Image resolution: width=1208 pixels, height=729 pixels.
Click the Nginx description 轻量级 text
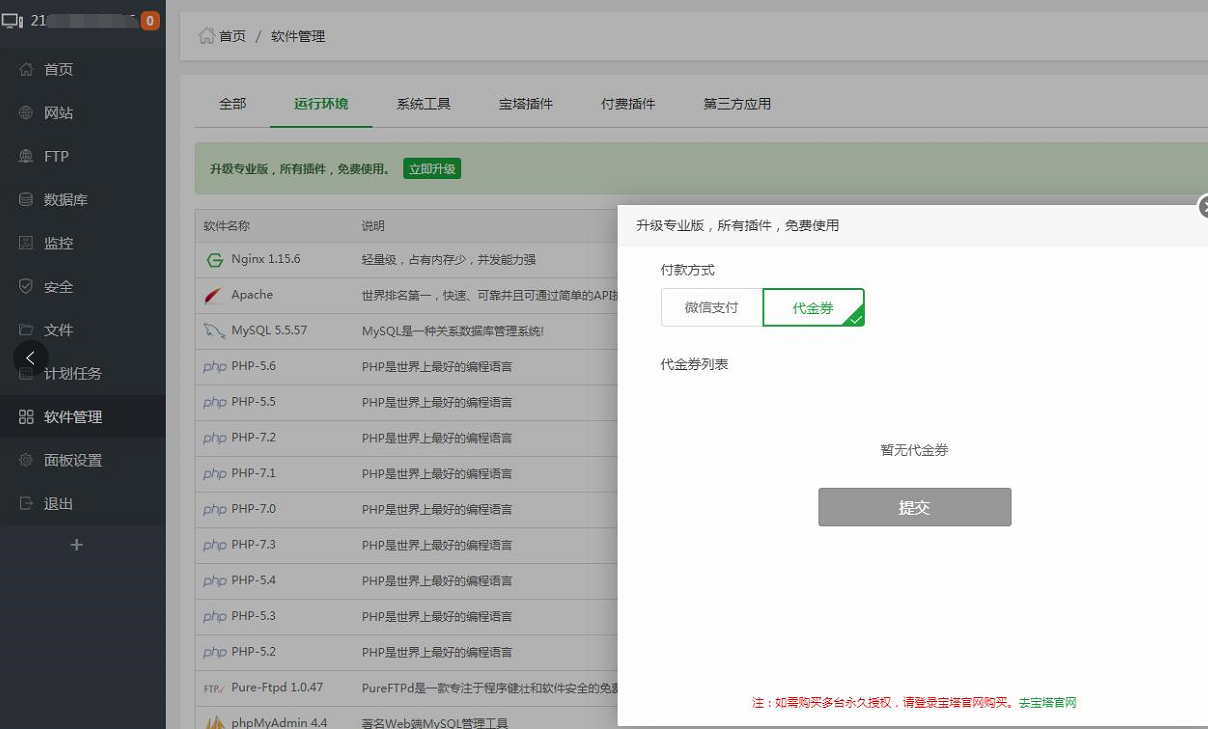[x=449, y=260]
